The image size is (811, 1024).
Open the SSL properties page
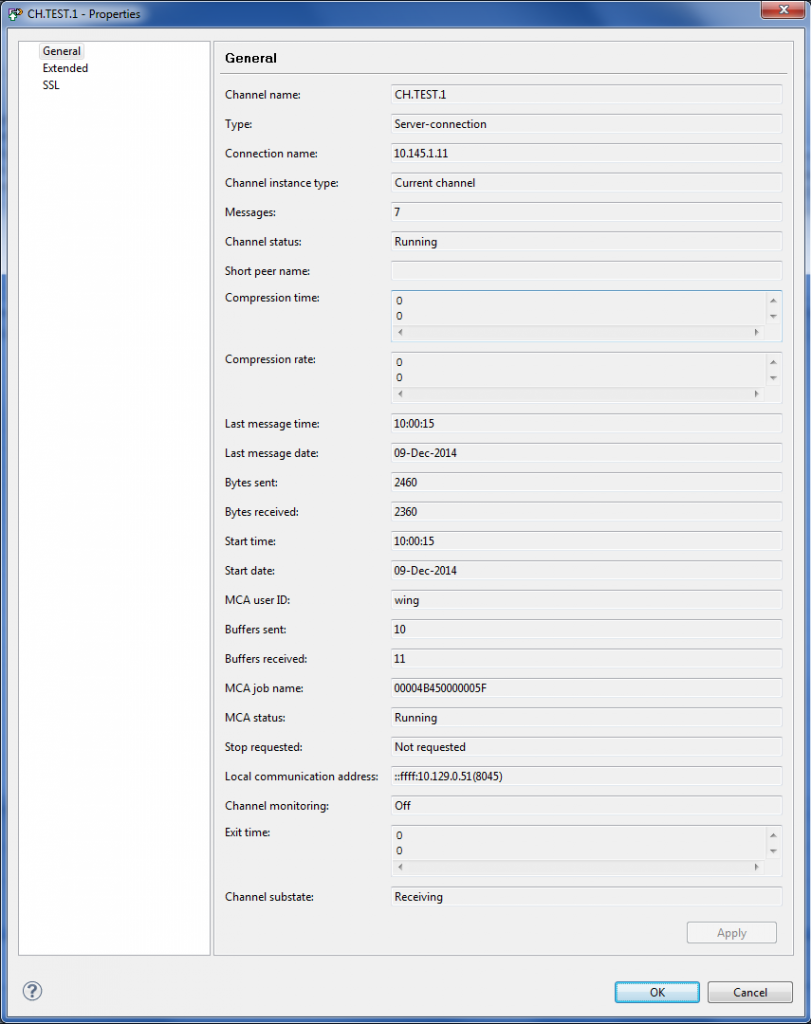51,85
